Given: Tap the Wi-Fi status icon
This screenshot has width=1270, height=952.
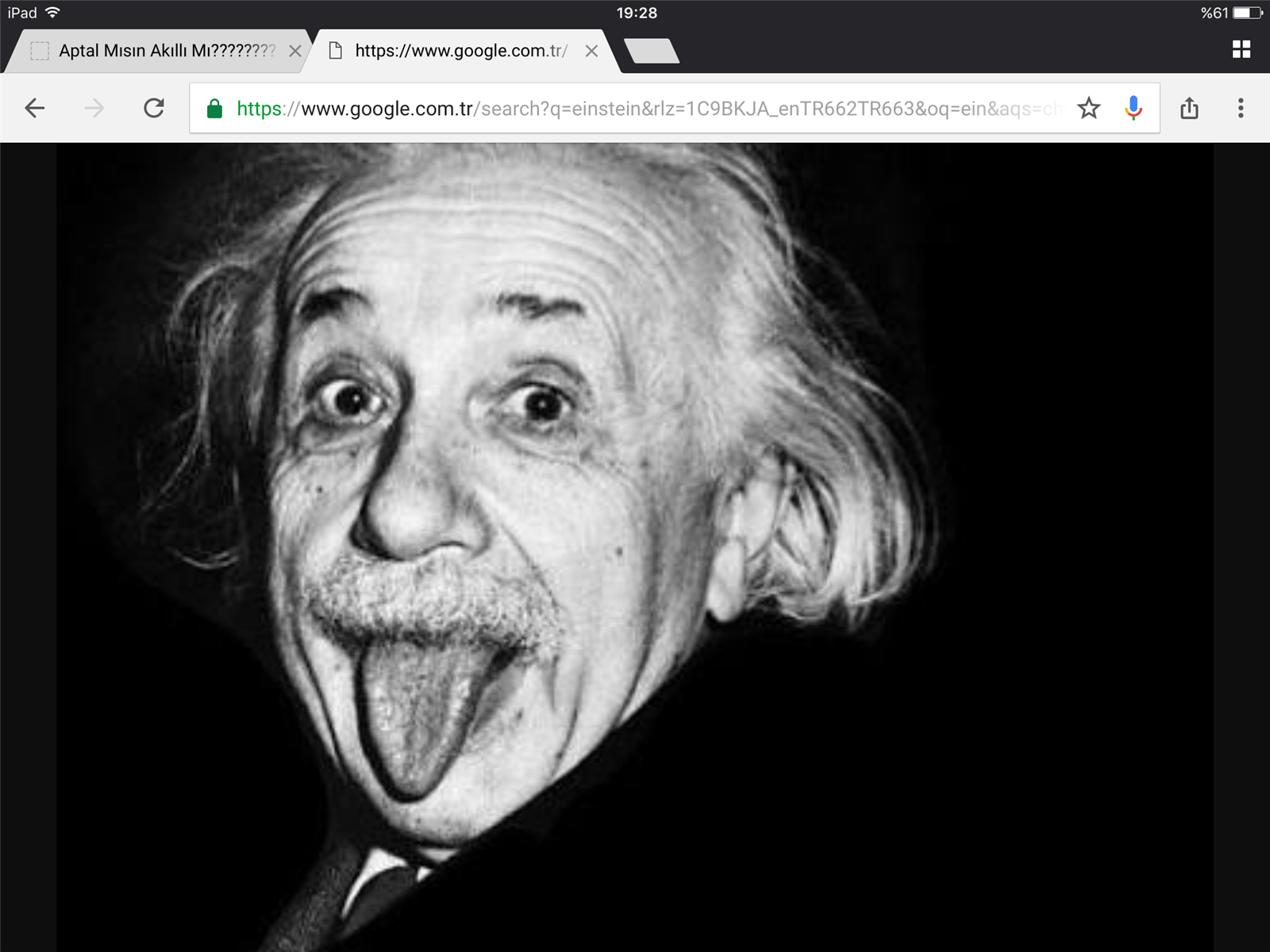Looking at the screenshot, I should pos(53,13).
